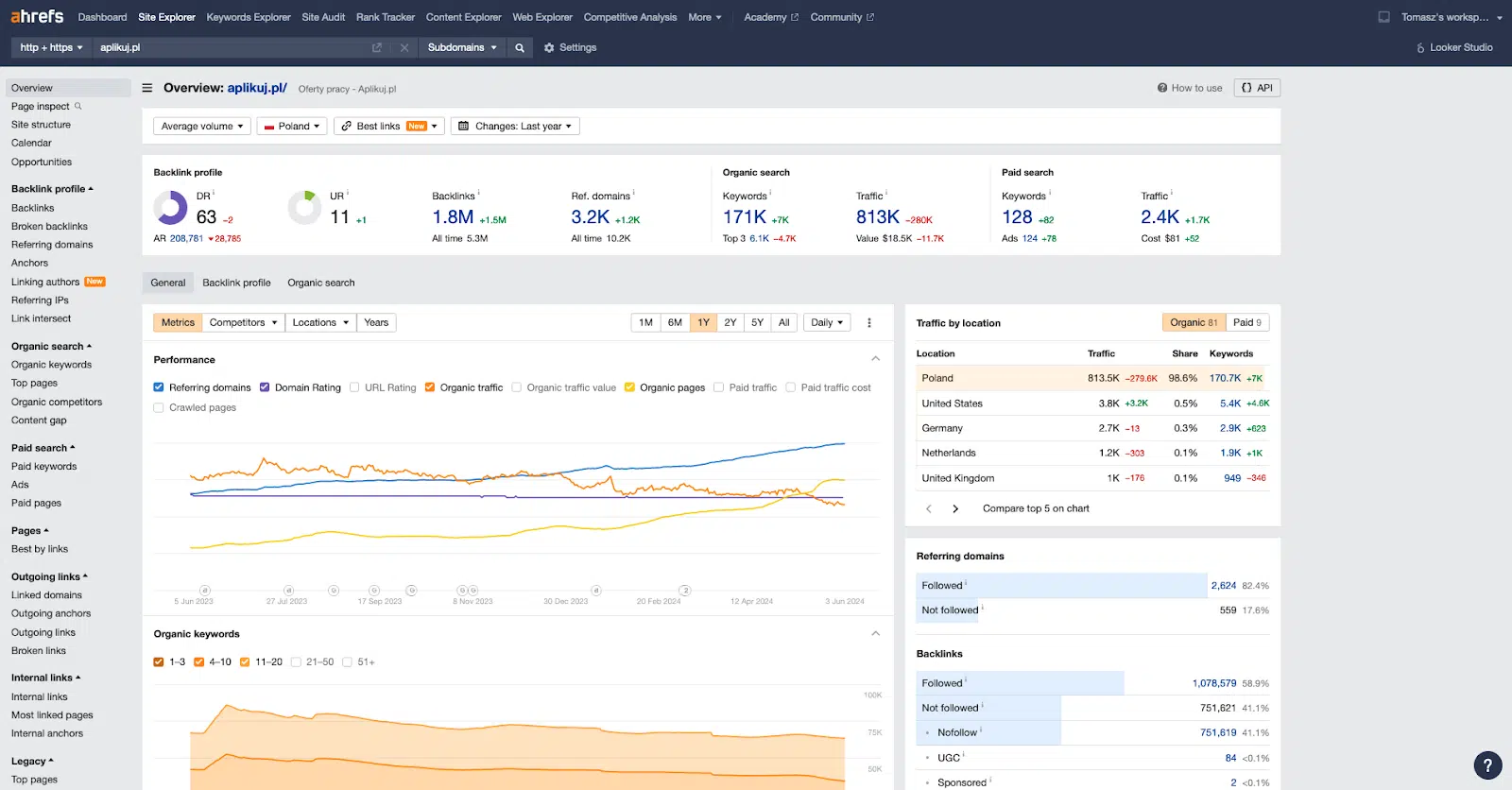
Task: Toggle the sidebar hamburger menu
Action: pyautogui.click(x=147, y=88)
